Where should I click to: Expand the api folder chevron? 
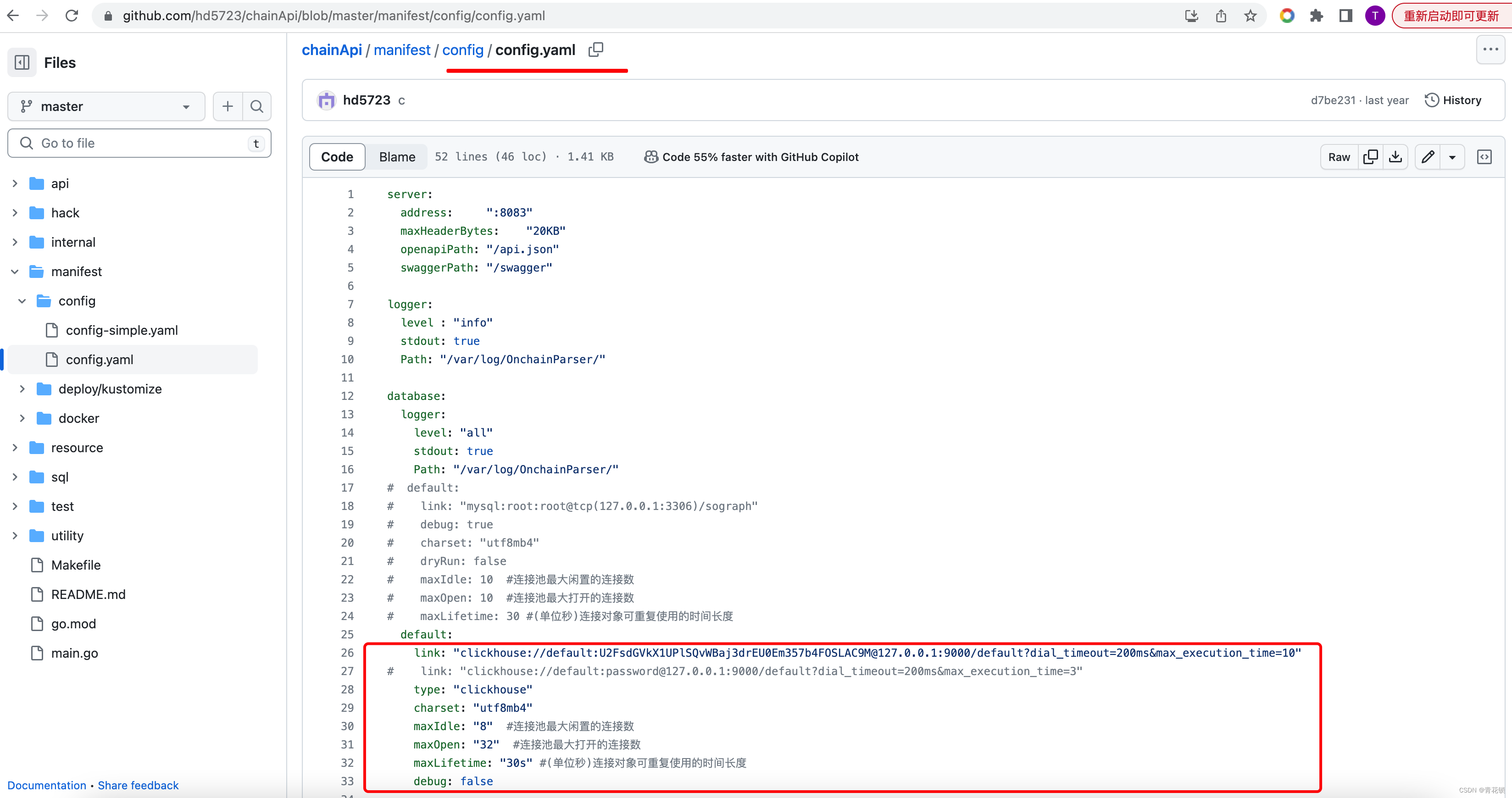pyautogui.click(x=15, y=183)
